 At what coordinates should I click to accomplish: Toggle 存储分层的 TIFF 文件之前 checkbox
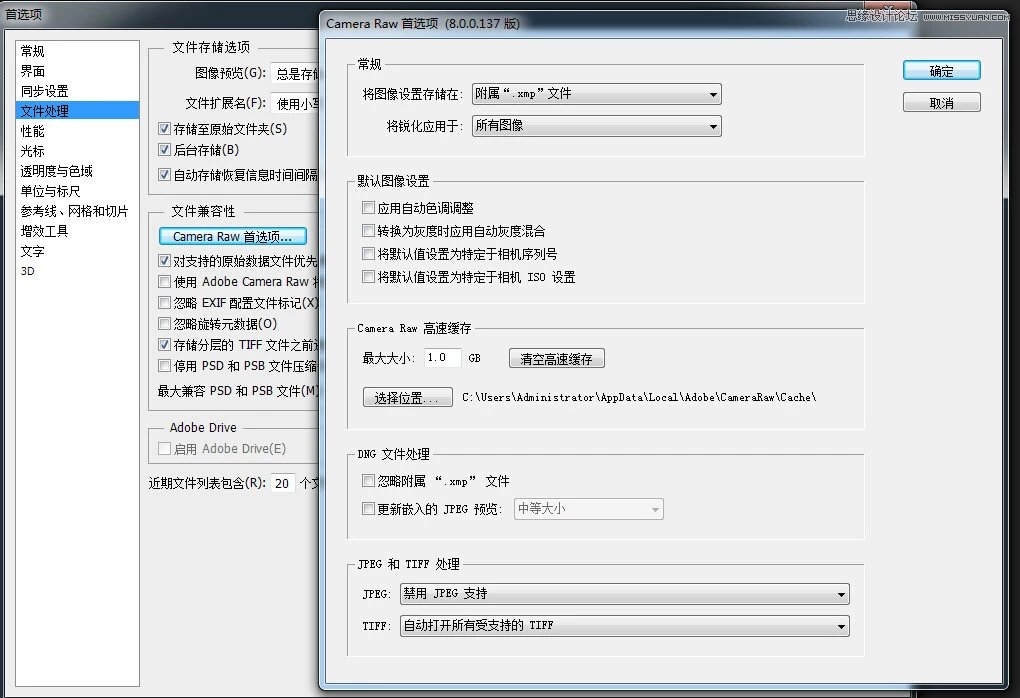click(x=165, y=345)
